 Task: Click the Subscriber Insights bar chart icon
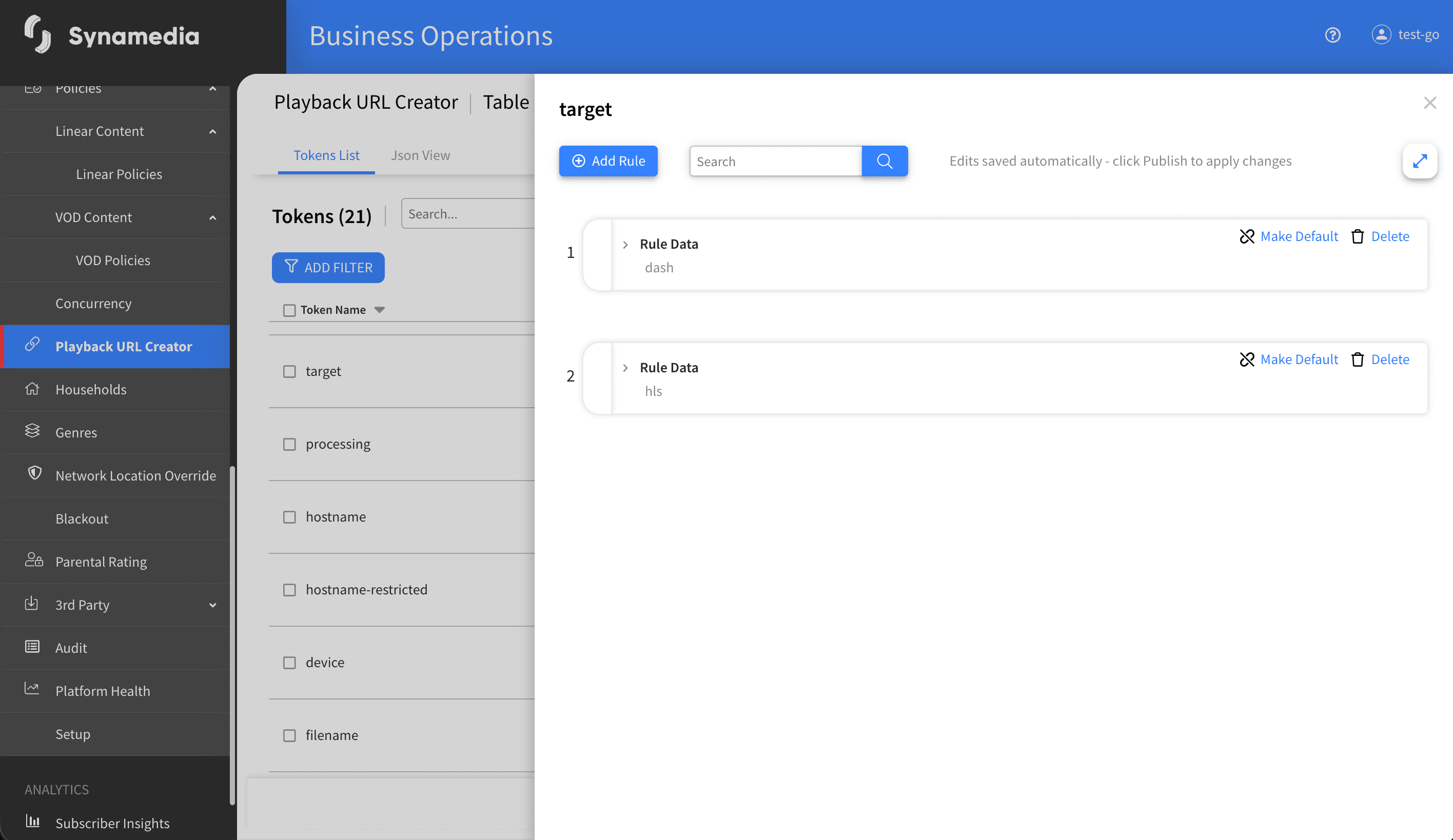click(x=33, y=821)
